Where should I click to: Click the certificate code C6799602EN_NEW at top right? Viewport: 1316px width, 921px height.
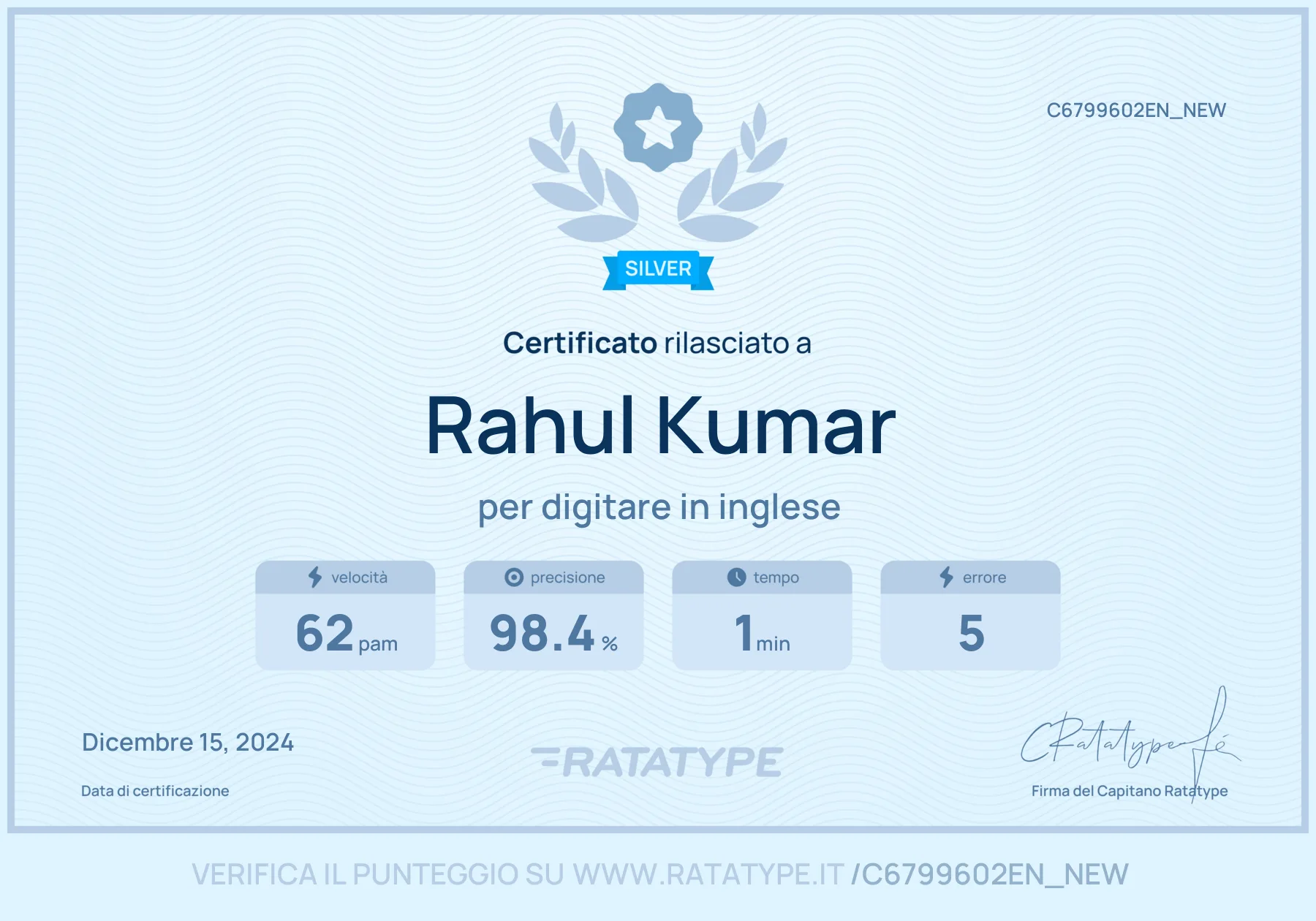tap(1136, 110)
